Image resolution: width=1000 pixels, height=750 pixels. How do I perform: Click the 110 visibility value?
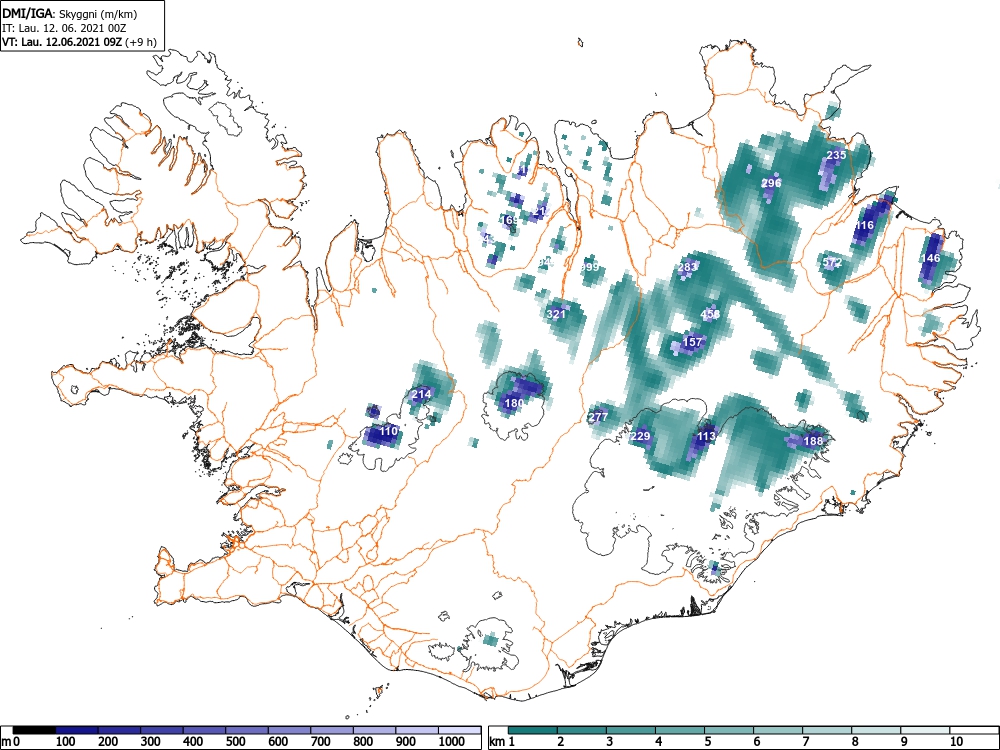click(388, 431)
